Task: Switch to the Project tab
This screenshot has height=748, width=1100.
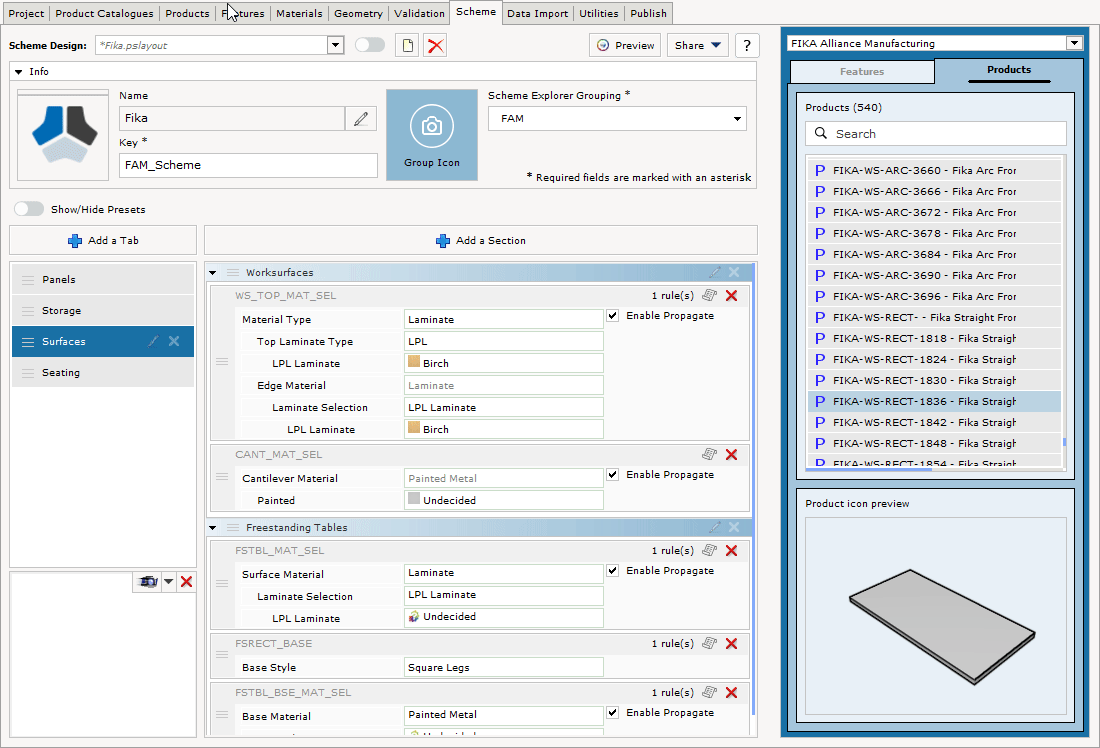Action: click(x=26, y=13)
